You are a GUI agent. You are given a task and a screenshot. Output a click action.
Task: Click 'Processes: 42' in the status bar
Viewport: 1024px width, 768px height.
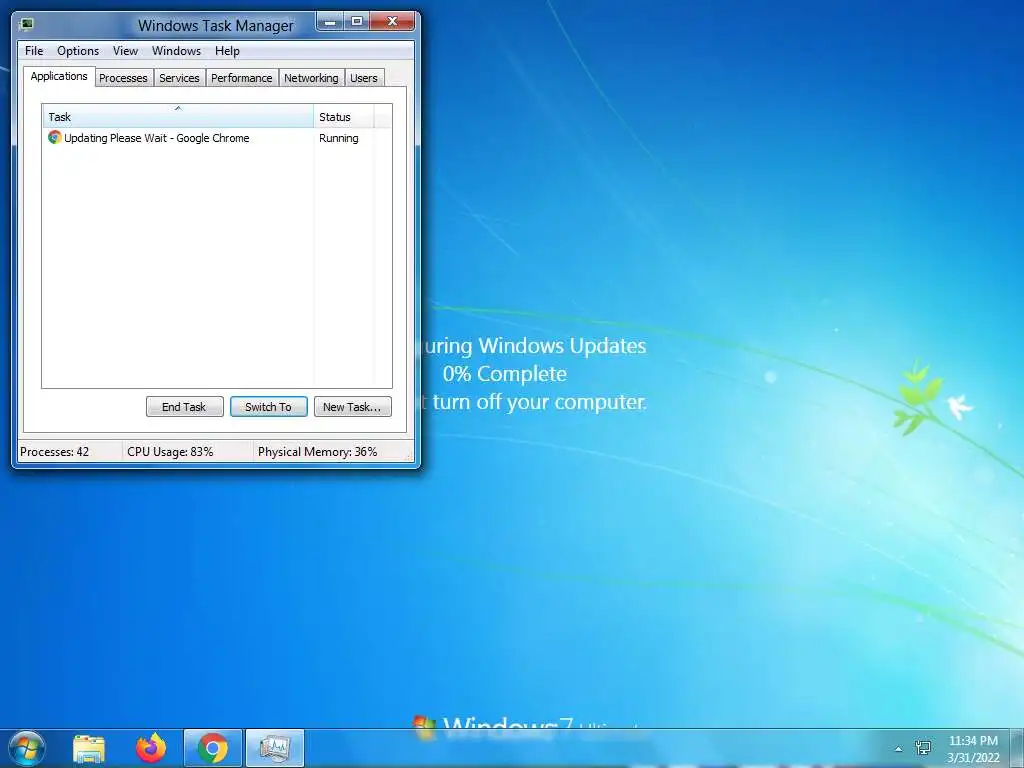55,451
